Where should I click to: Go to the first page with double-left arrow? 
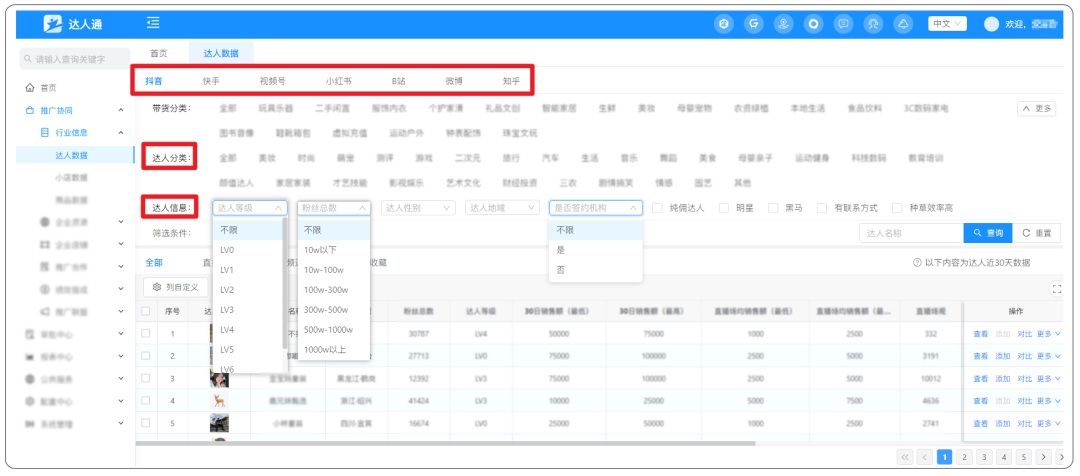tap(906, 457)
